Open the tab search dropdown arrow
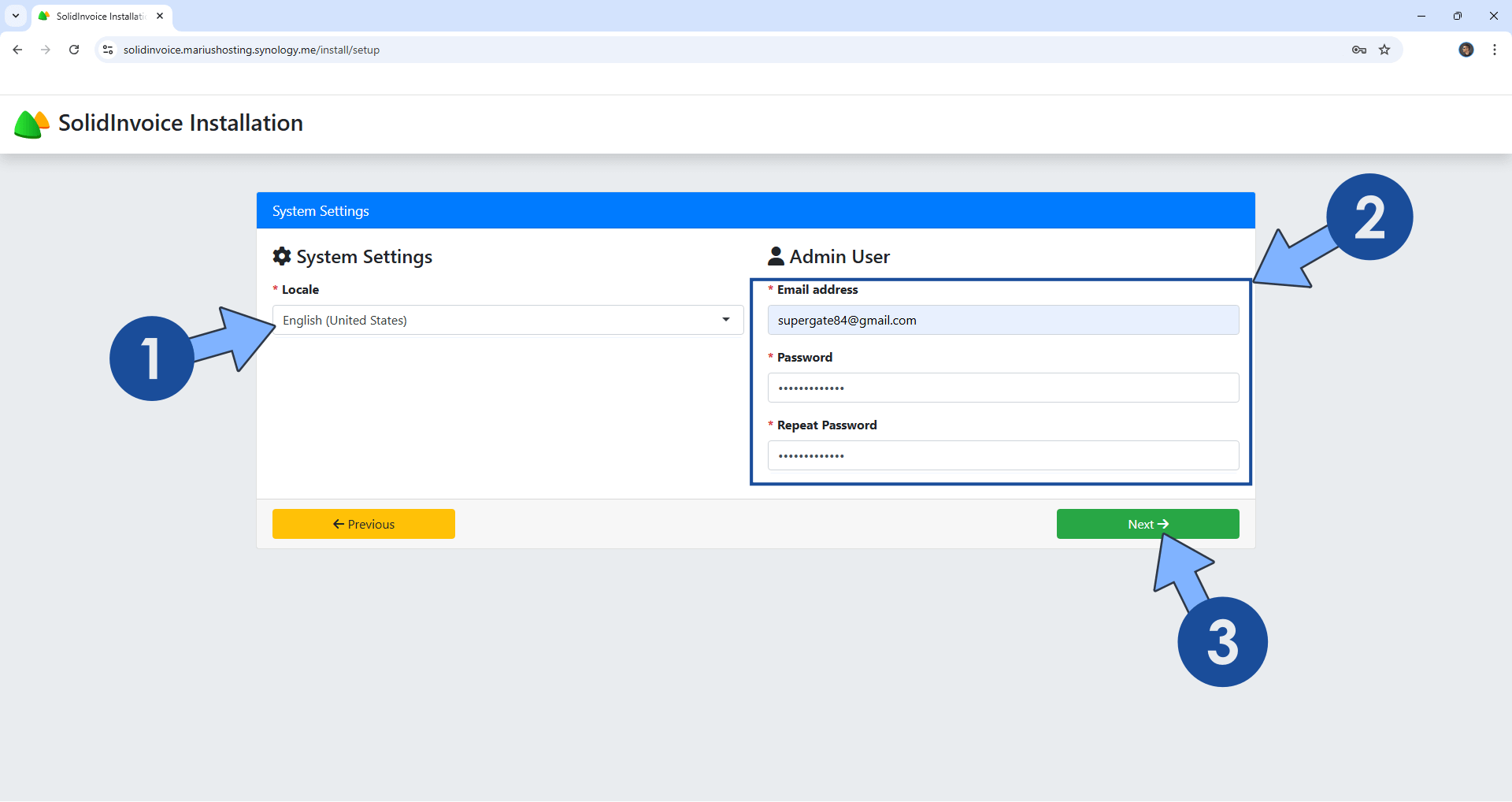 (x=16, y=16)
